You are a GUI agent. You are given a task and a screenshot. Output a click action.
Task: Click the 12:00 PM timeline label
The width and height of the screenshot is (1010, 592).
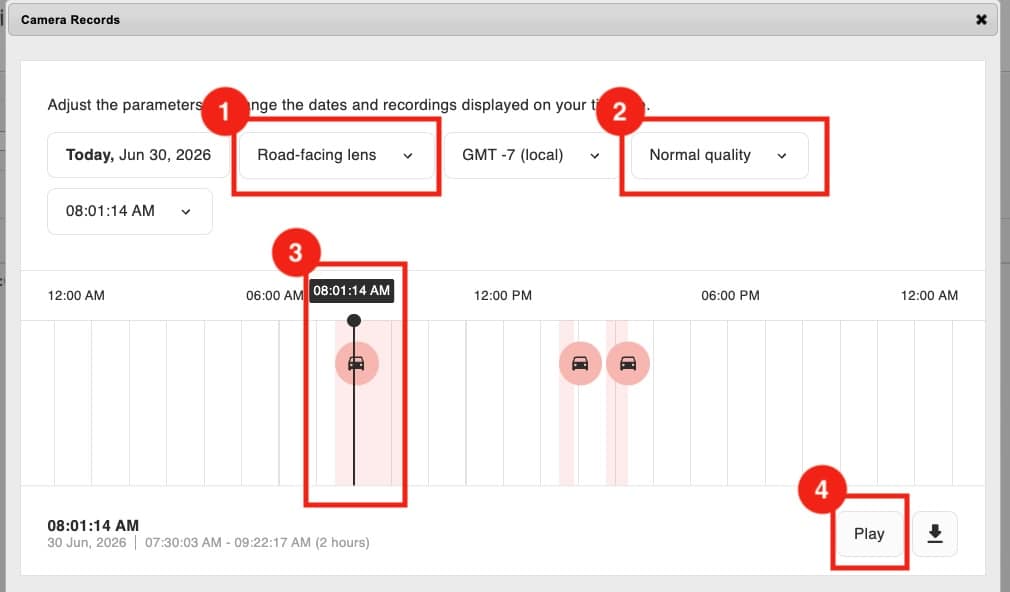[x=503, y=296]
